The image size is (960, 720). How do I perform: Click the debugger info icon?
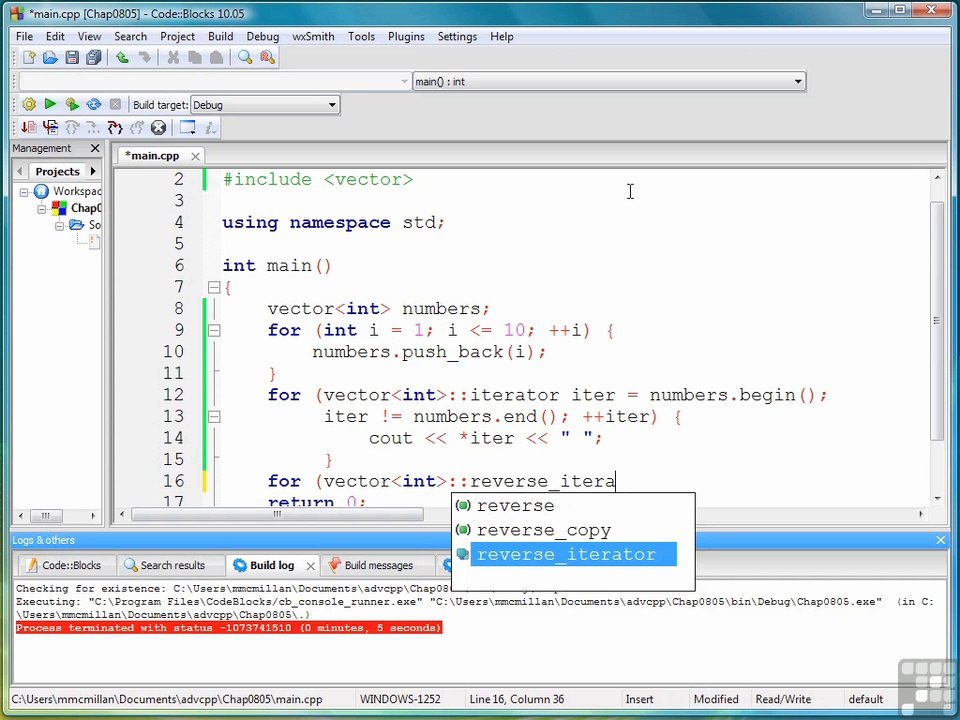pos(210,127)
